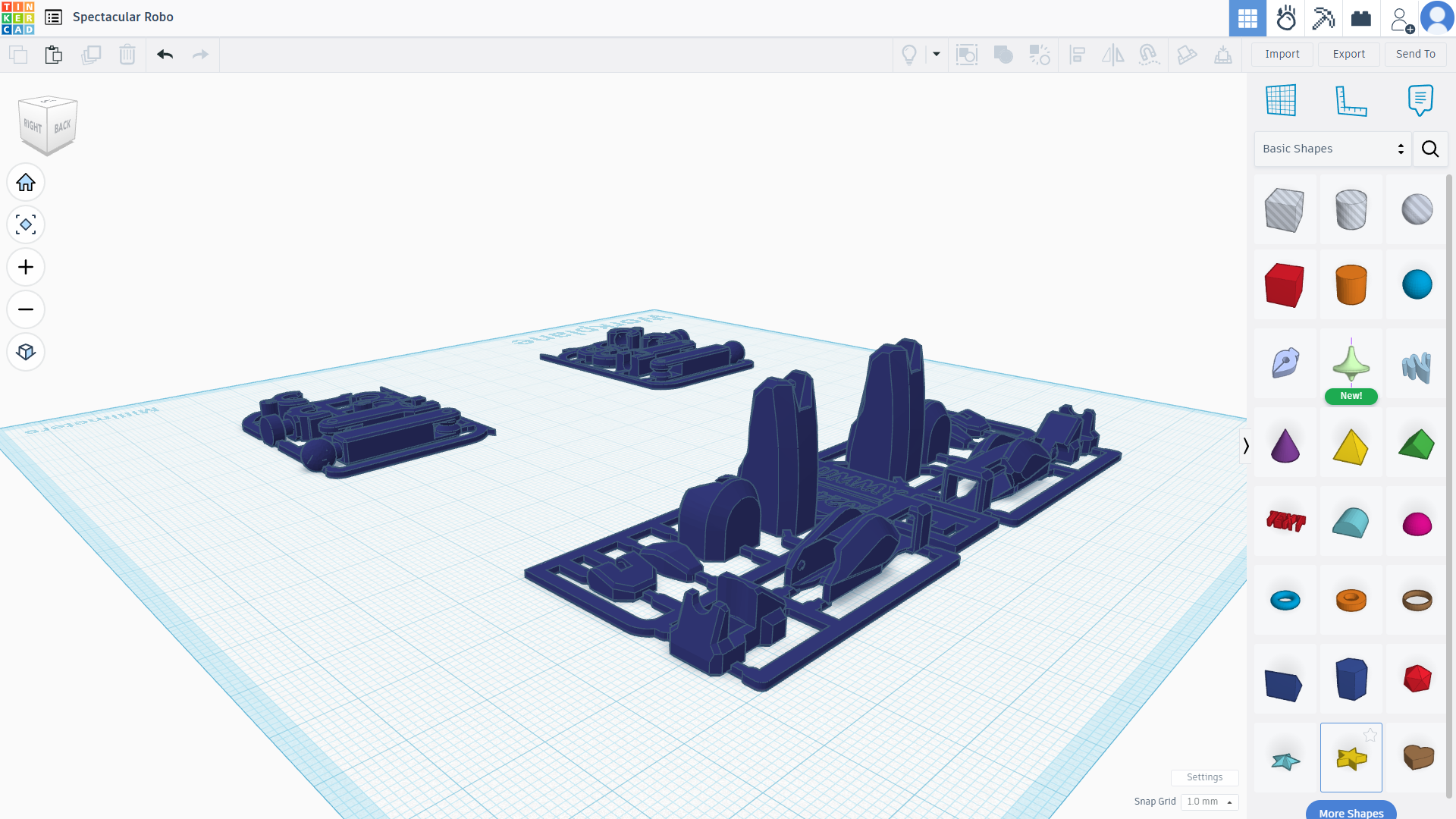Click the Tinkercad logo
The width and height of the screenshot is (1456, 819).
(x=17, y=17)
